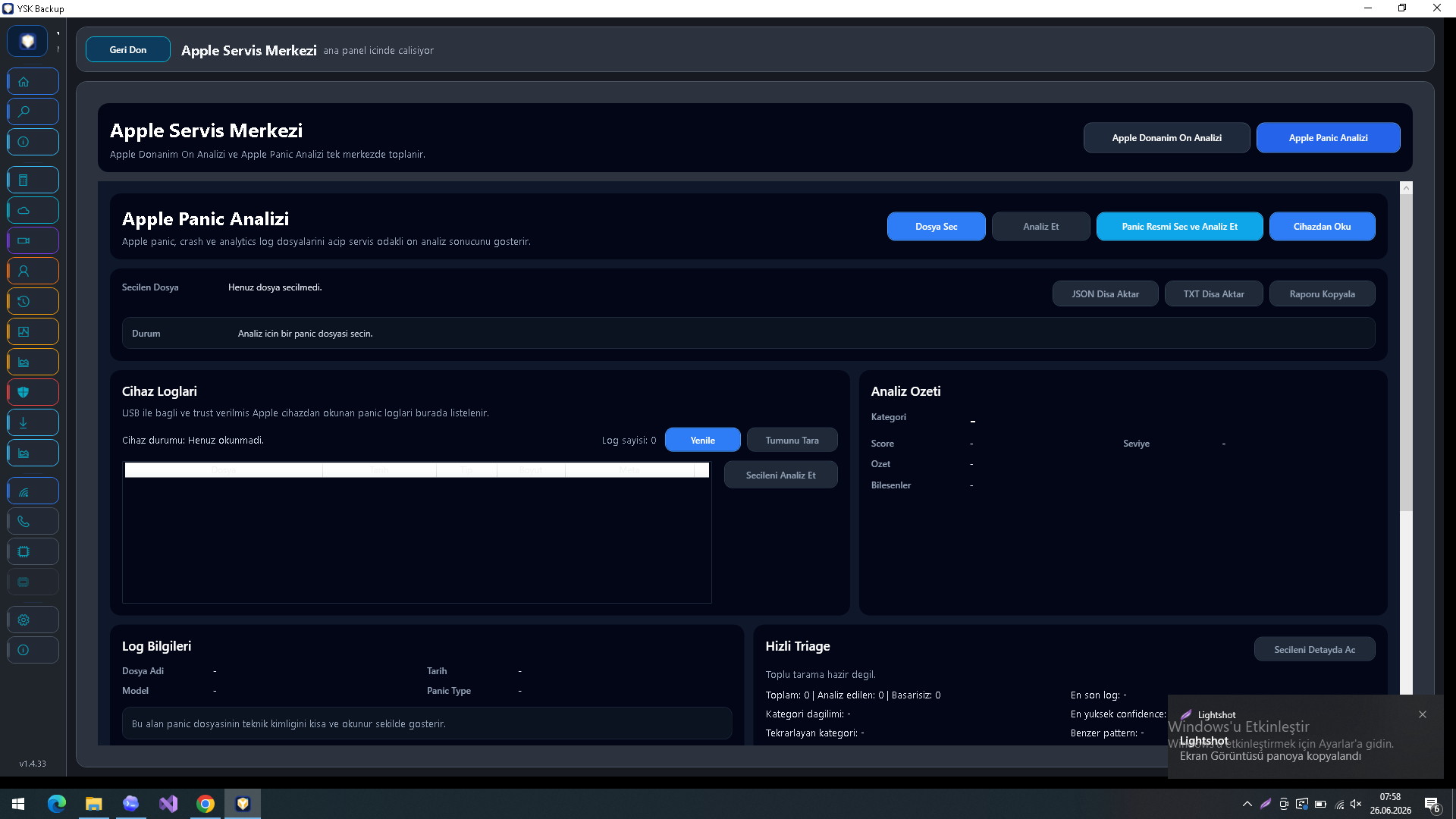
Task: Open the user profile sidebar icon
Action: click(33, 271)
